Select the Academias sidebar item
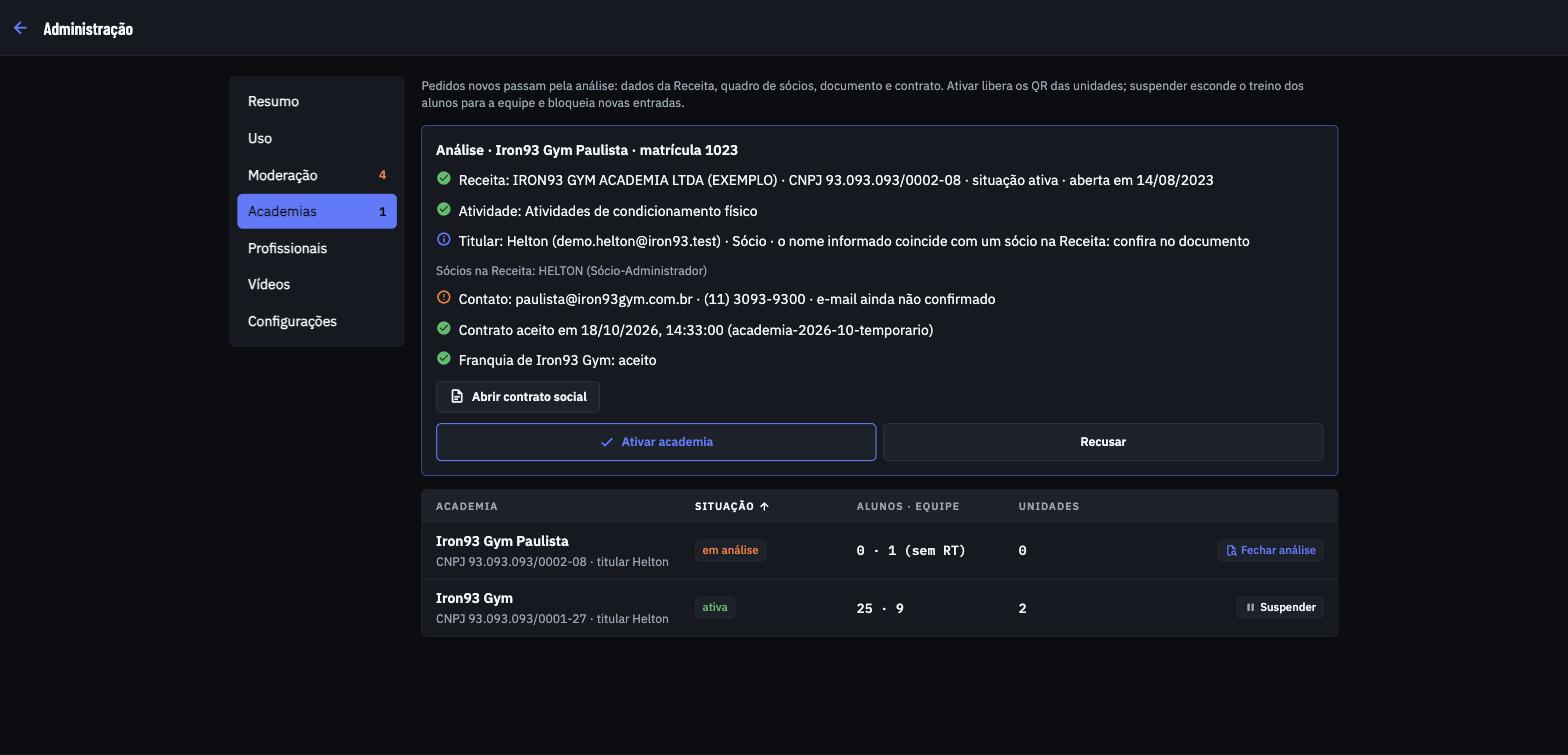The height and width of the screenshot is (755, 1568). pos(317,211)
